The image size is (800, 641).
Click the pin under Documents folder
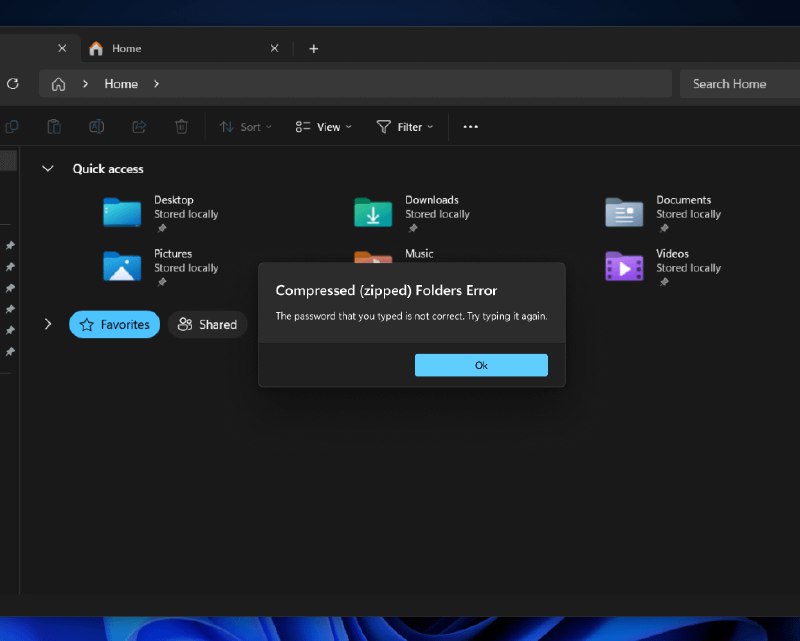(664, 228)
